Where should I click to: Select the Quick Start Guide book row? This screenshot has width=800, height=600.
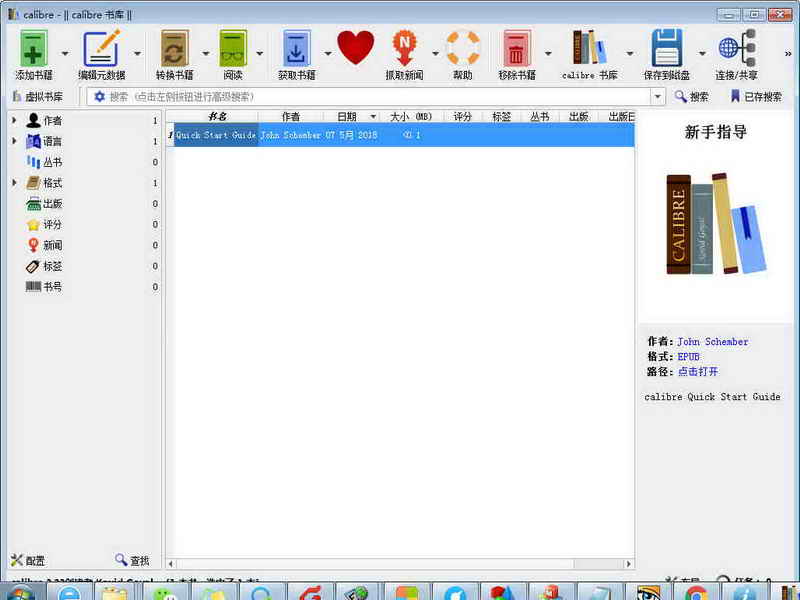[x=401, y=135]
